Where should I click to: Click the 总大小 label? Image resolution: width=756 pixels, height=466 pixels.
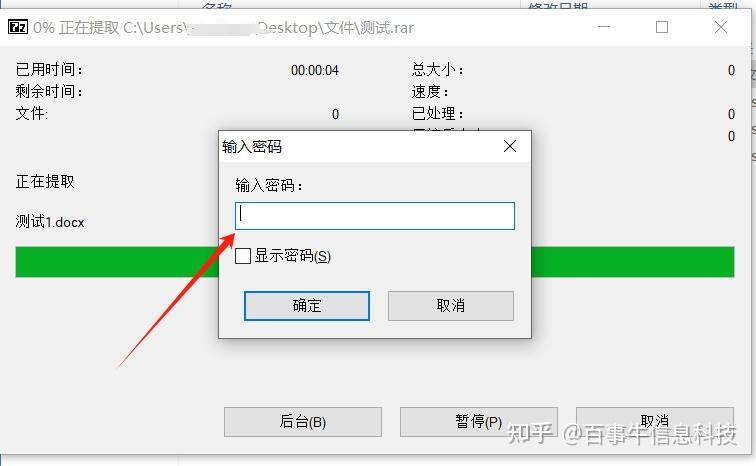[437, 70]
